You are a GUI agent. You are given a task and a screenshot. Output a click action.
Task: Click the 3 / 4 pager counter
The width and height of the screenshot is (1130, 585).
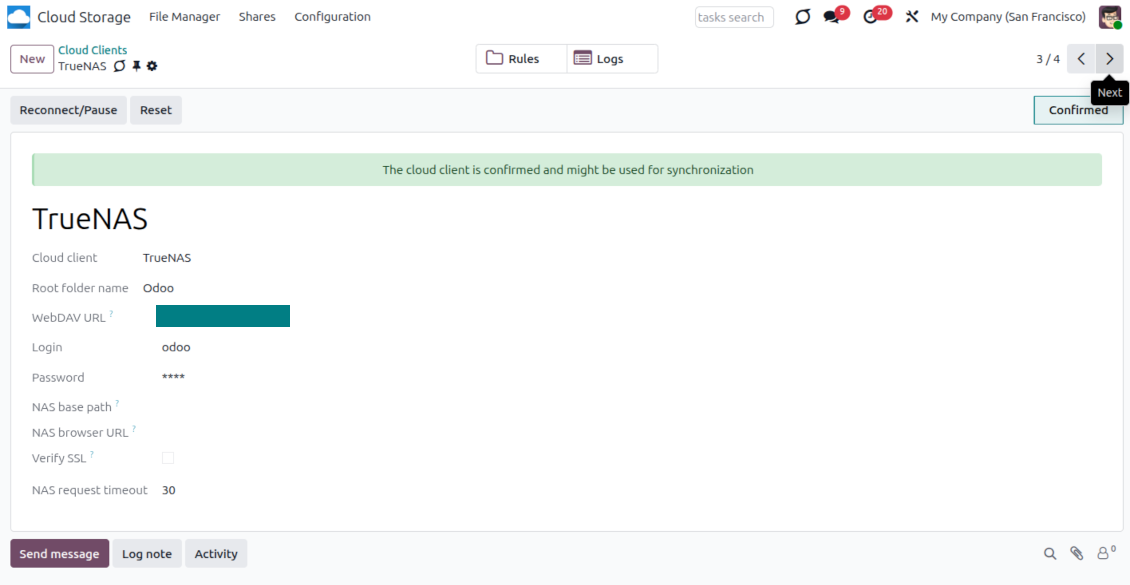pyautogui.click(x=1048, y=59)
